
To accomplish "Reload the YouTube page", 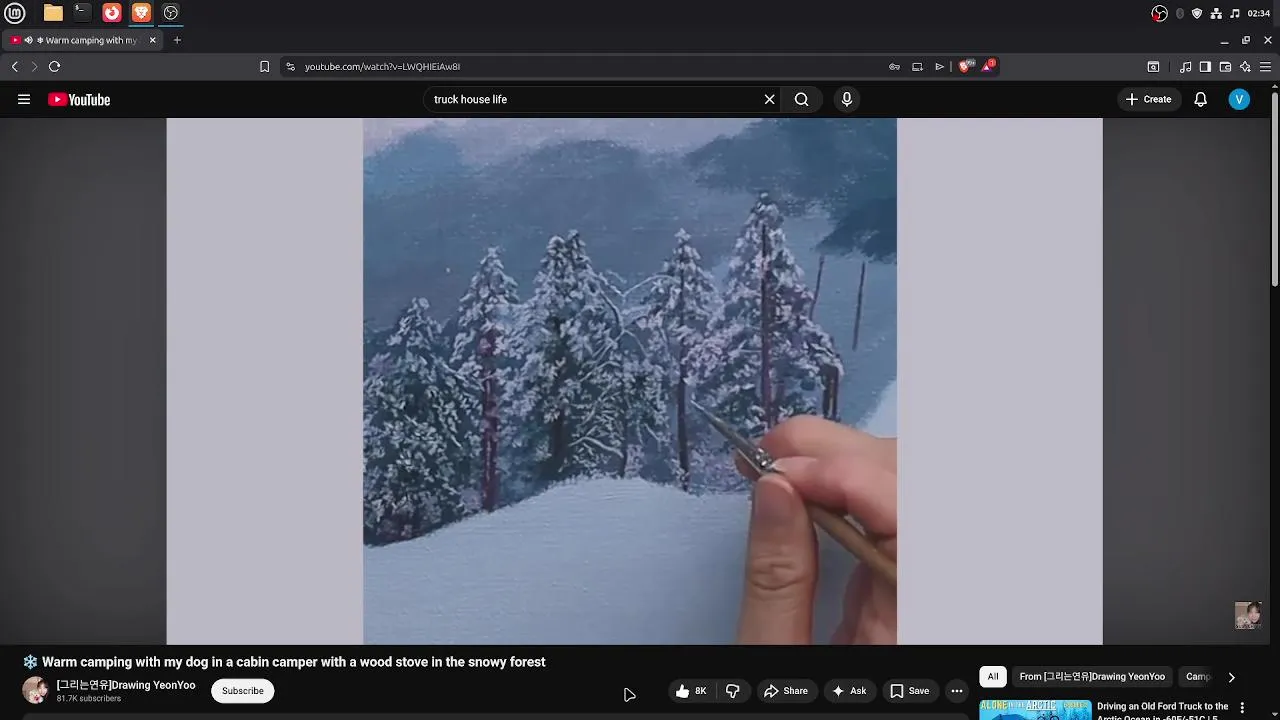I will coord(54,66).
